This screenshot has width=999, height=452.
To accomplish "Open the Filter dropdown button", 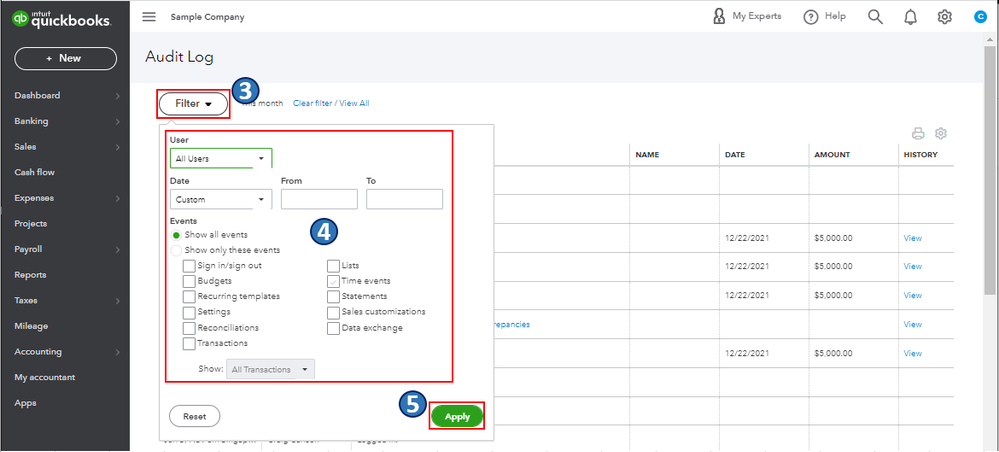I will [194, 103].
